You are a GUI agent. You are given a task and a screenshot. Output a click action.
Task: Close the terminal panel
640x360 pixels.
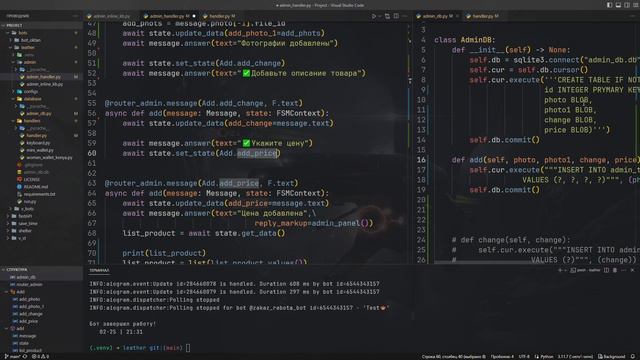[x=632, y=270]
